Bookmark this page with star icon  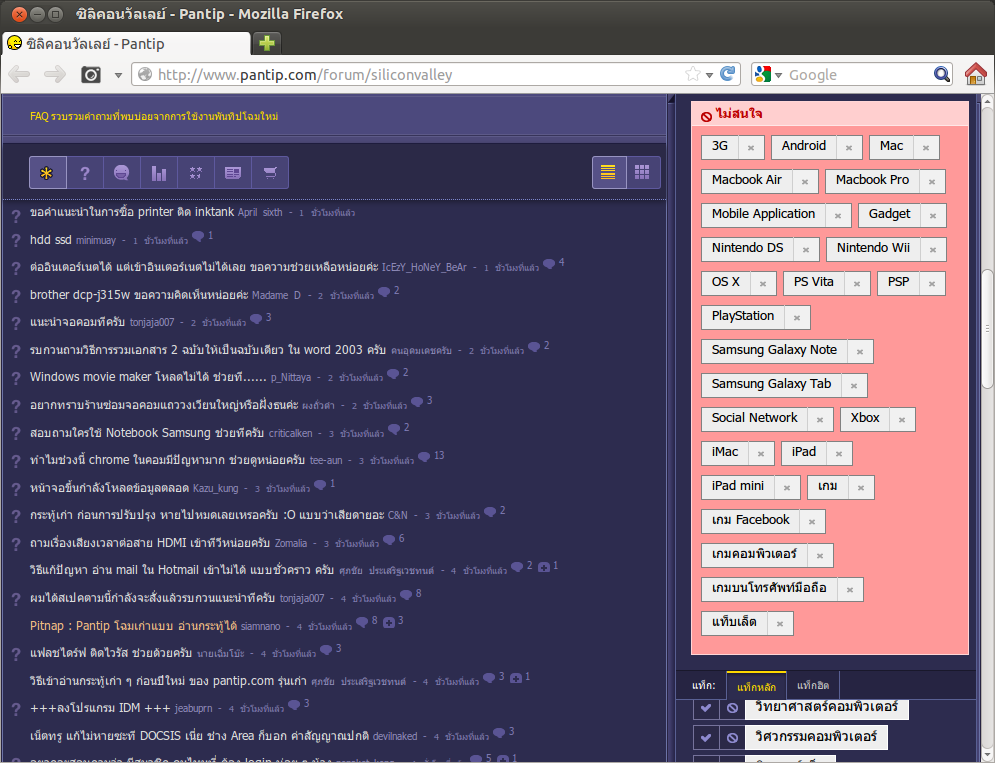pyautogui.click(x=692, y=74)
